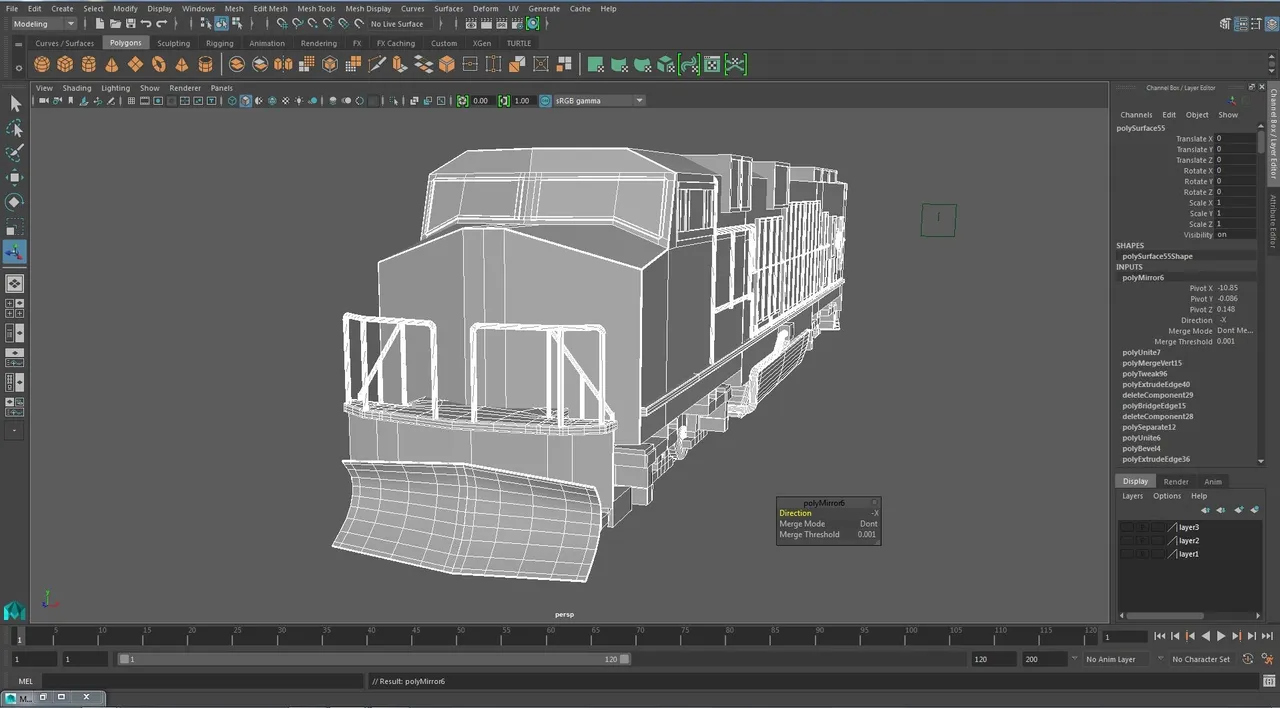
Task: Switch to the Sculpting shelf tab
Action: pos(173,43)
